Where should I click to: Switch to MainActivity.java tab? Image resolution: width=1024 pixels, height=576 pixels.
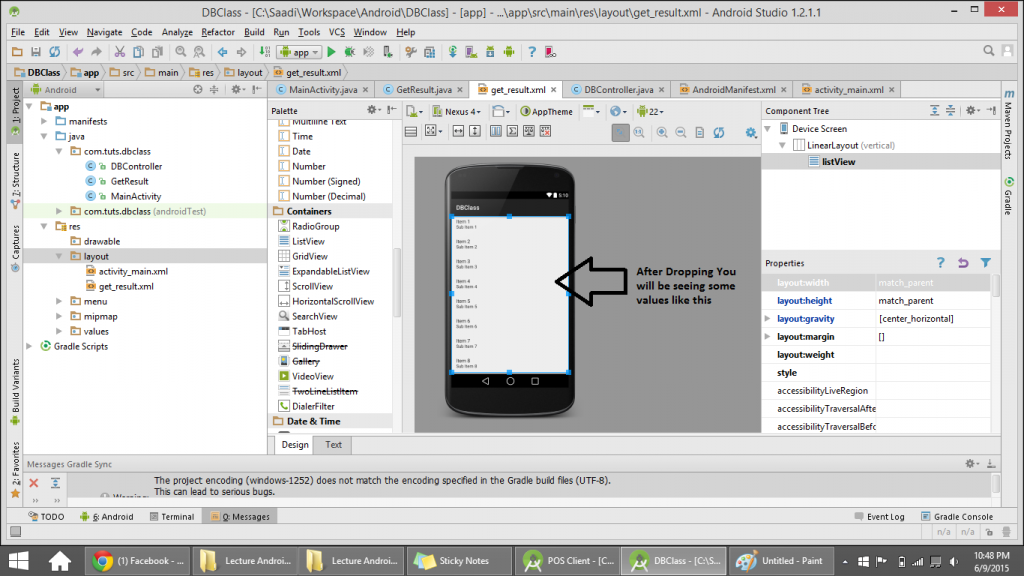[x=323, y=90]
